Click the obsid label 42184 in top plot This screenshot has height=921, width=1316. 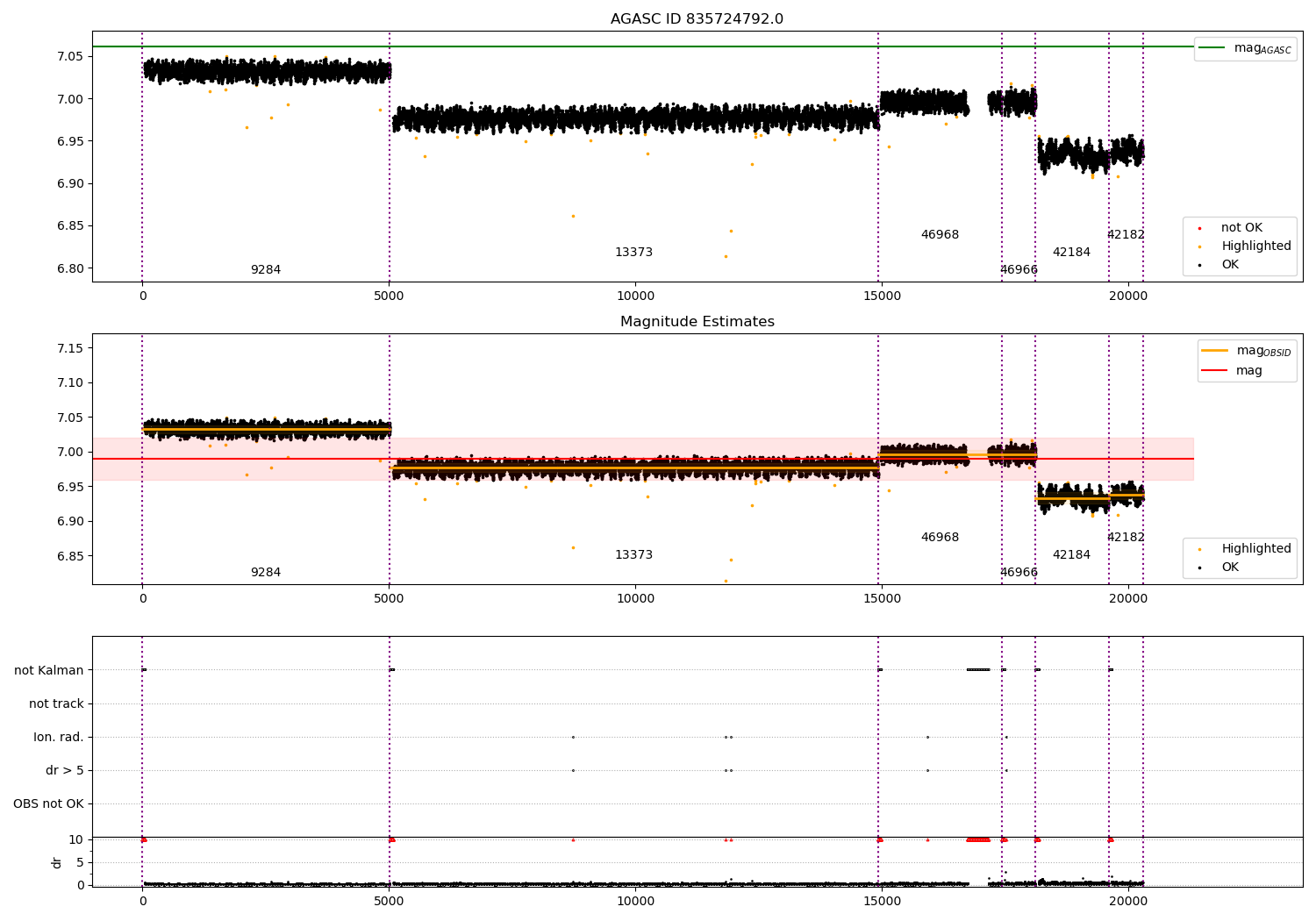pos(1071,253)
